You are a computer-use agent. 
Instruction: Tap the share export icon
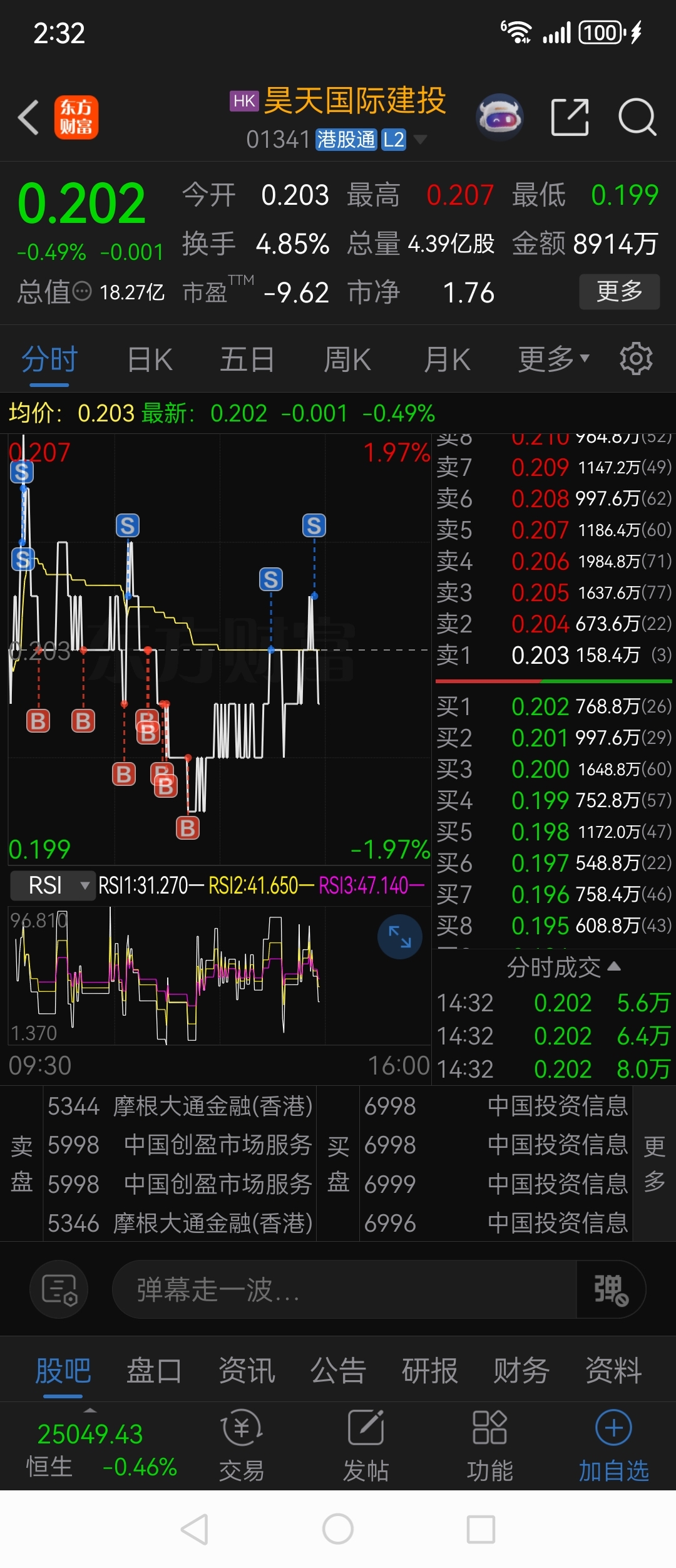point(570,117)
